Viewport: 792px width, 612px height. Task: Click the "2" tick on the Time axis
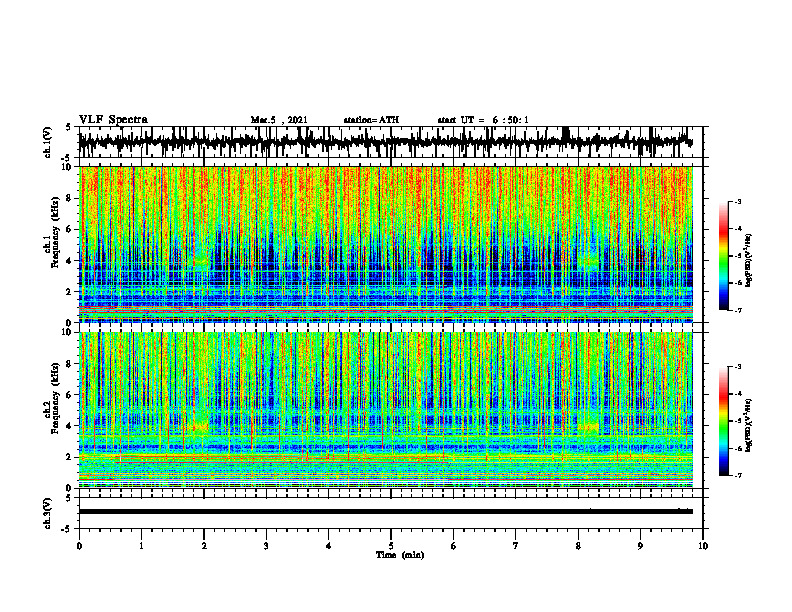(204, 546)
